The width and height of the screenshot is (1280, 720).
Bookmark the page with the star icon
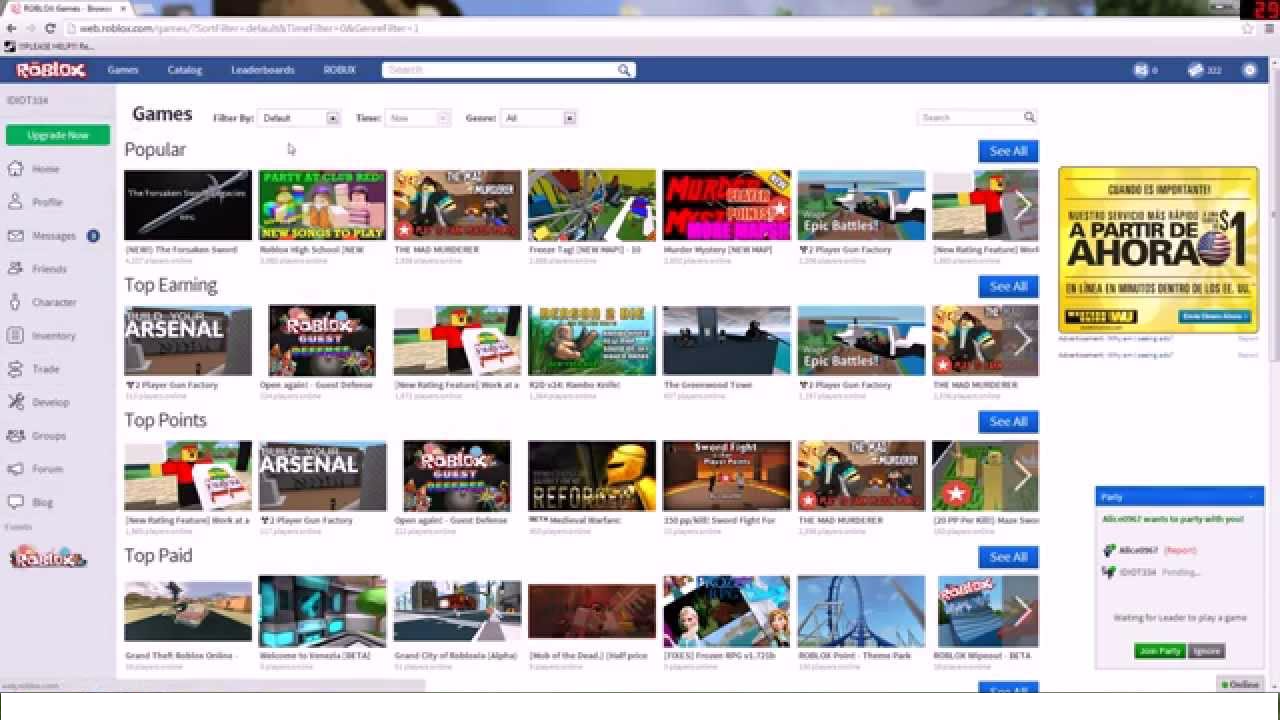coord(1246,28)
